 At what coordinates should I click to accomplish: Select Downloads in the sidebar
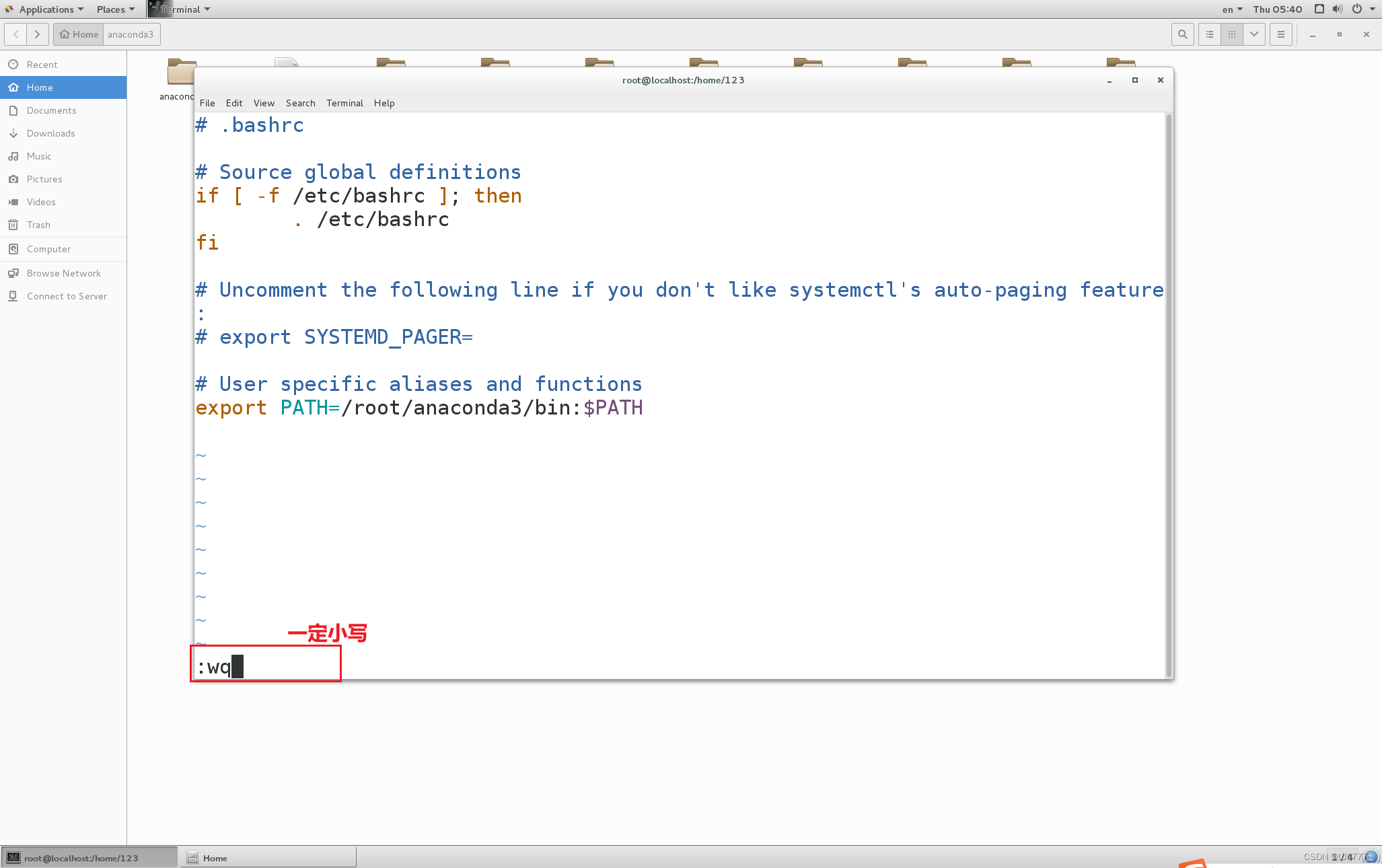pyautogui.click(x=50, y=133)
